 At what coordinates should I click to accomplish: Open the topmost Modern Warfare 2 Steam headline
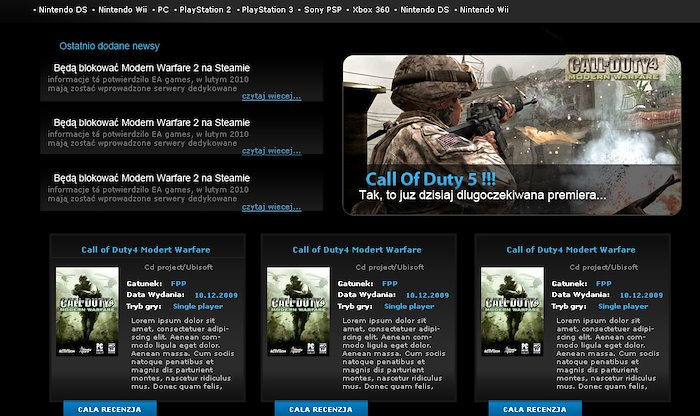click(151, 68)
